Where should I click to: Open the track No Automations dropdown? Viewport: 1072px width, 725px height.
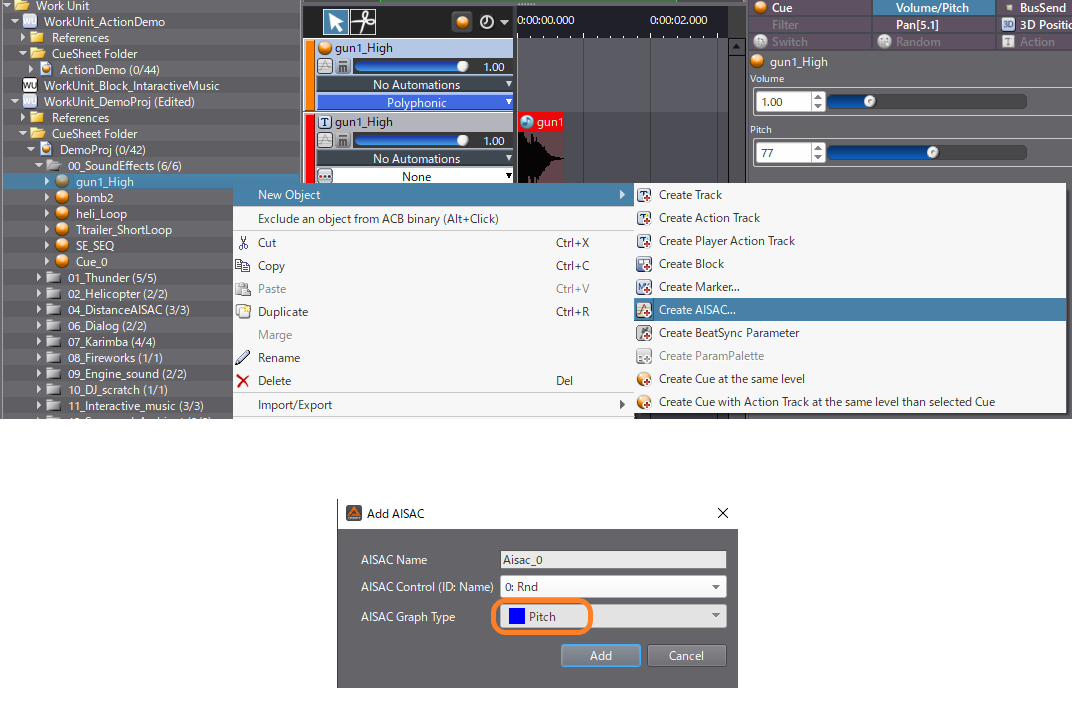click(x=415, y=158)
